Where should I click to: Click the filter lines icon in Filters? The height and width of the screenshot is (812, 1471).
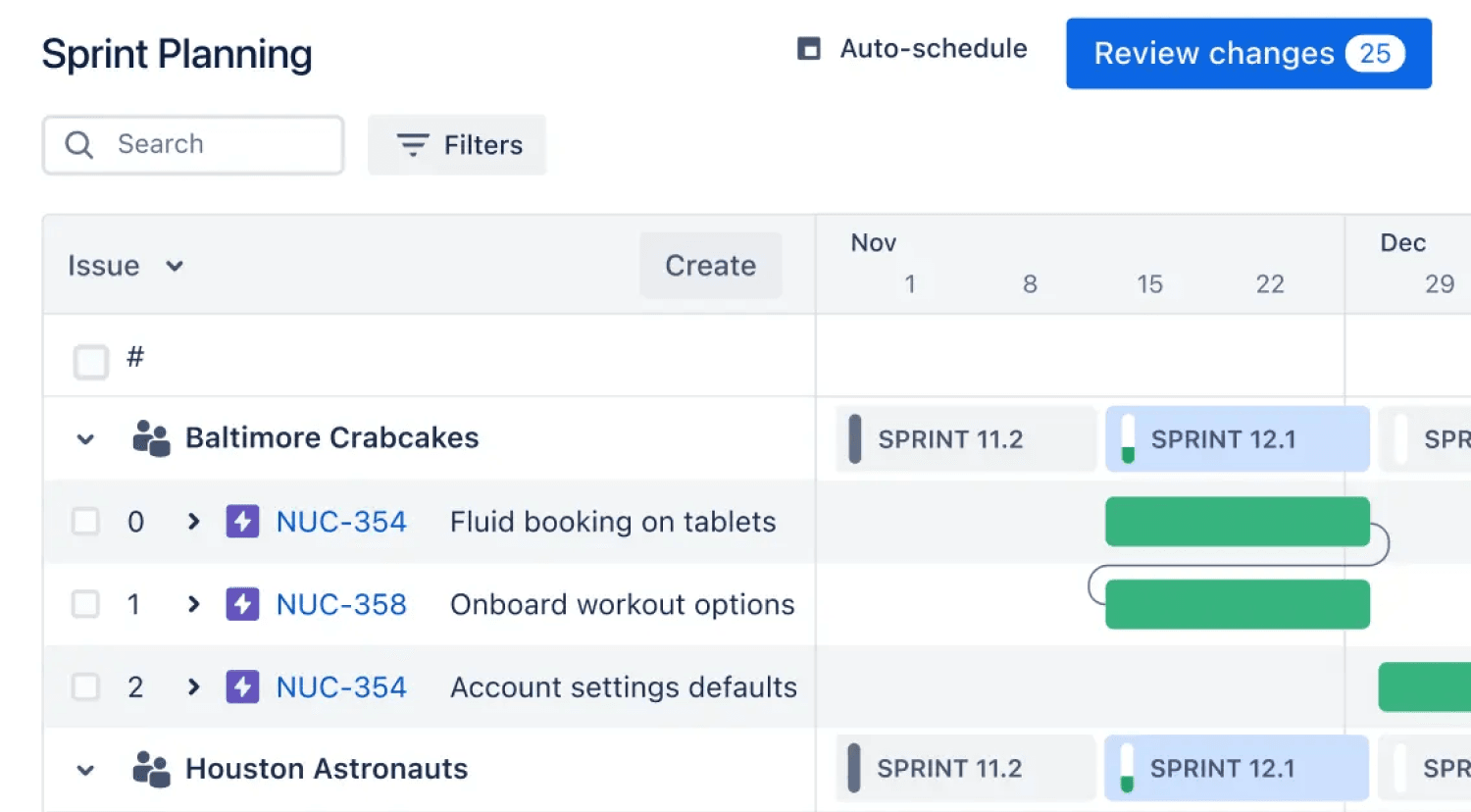coord(412,145)
